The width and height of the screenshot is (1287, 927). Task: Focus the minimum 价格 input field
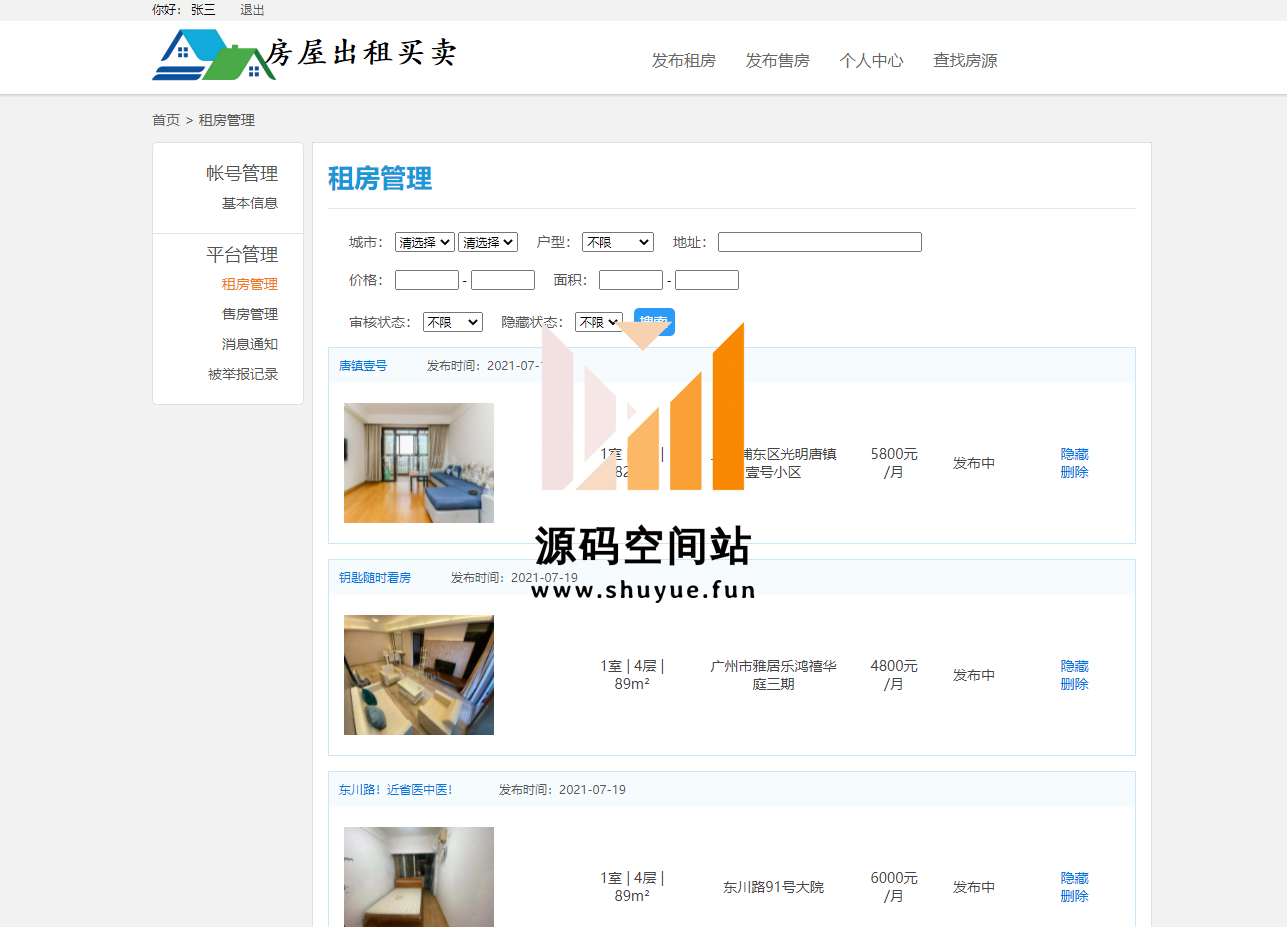[x=427, y=280]
